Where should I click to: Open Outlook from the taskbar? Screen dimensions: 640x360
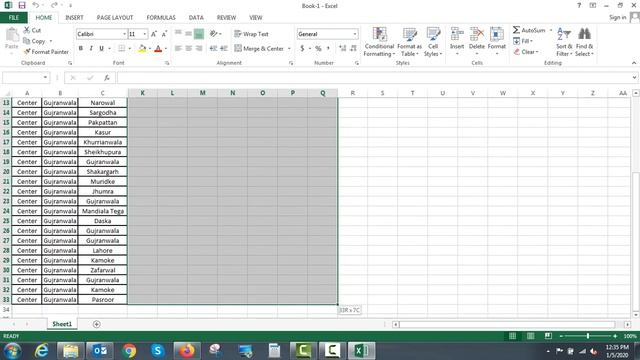click(x=100, y=351)
